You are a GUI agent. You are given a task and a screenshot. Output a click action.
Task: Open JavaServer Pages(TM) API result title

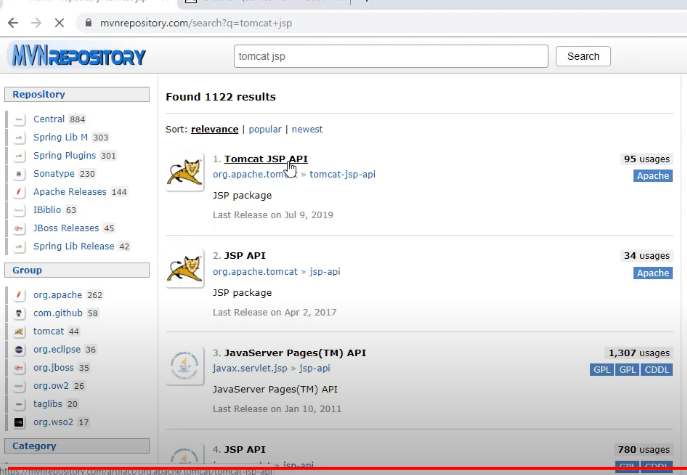[x=295, y=353]
